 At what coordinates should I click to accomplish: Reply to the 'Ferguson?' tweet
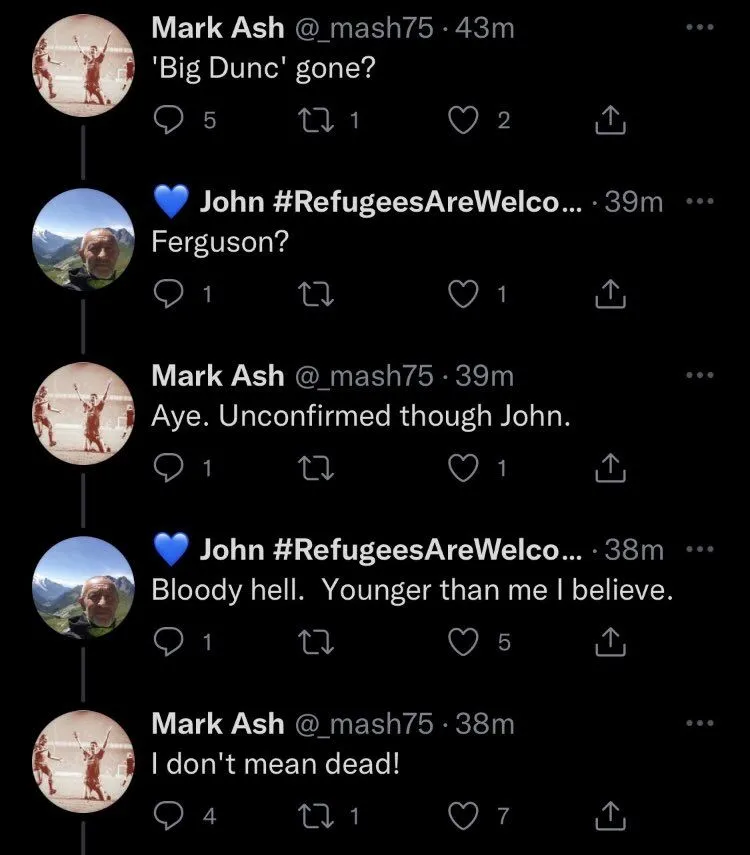(168, 294)
